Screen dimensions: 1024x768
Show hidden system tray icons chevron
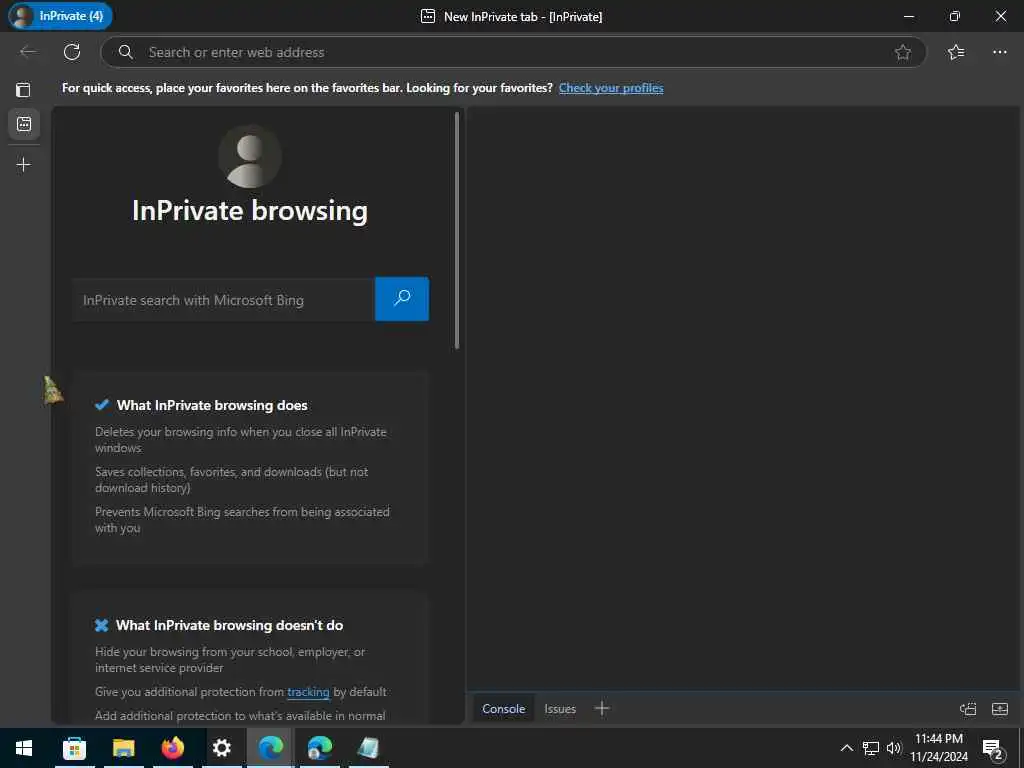click(x=846, y=748)
